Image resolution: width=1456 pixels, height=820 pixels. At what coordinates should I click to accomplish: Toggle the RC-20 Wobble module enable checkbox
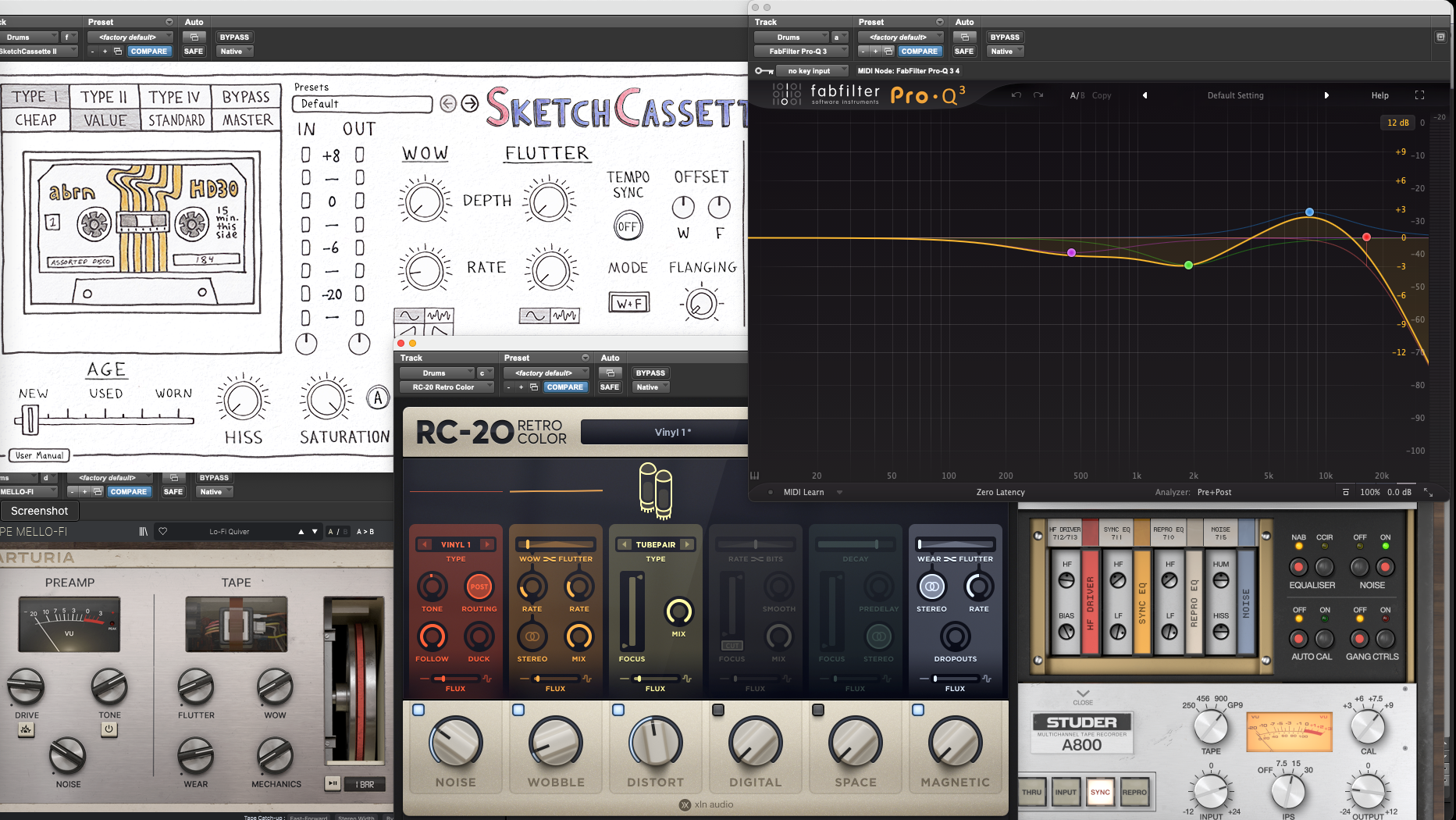pyautogui.click(x=518, y=710)
